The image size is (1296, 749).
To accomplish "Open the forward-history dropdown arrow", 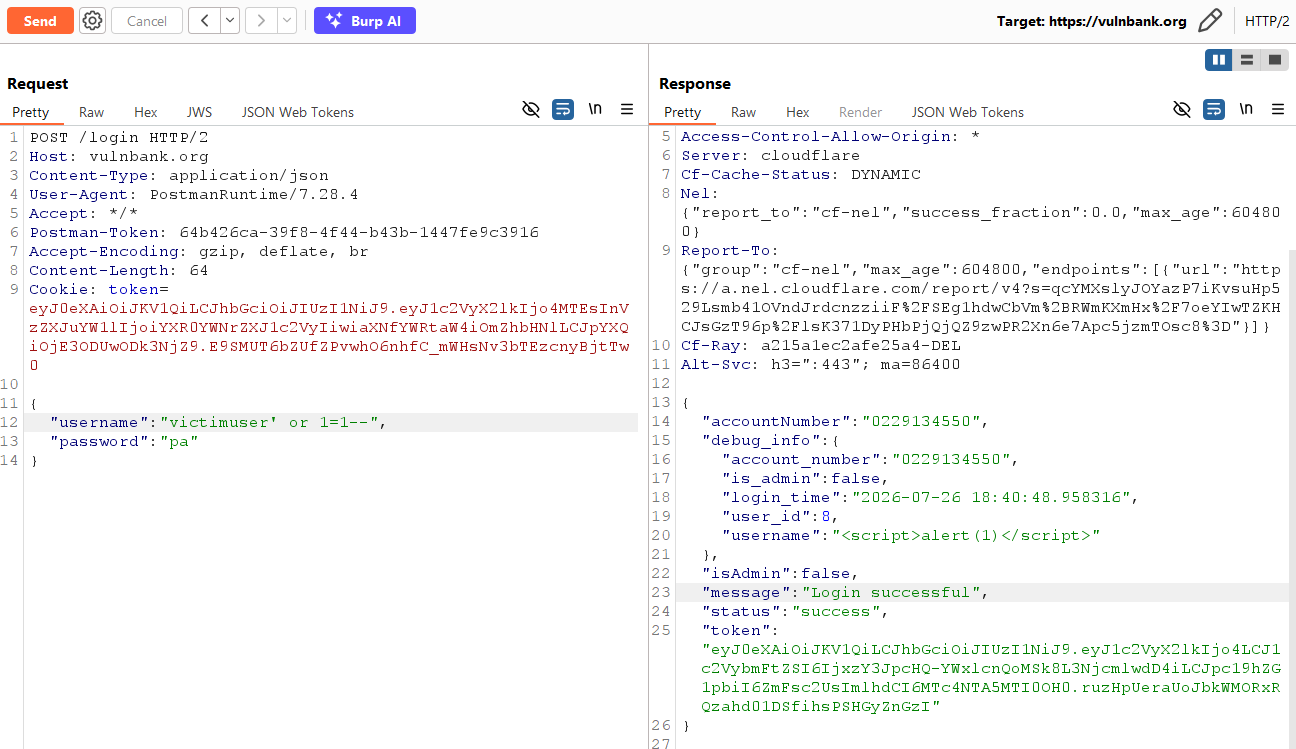I will [287, 21].
